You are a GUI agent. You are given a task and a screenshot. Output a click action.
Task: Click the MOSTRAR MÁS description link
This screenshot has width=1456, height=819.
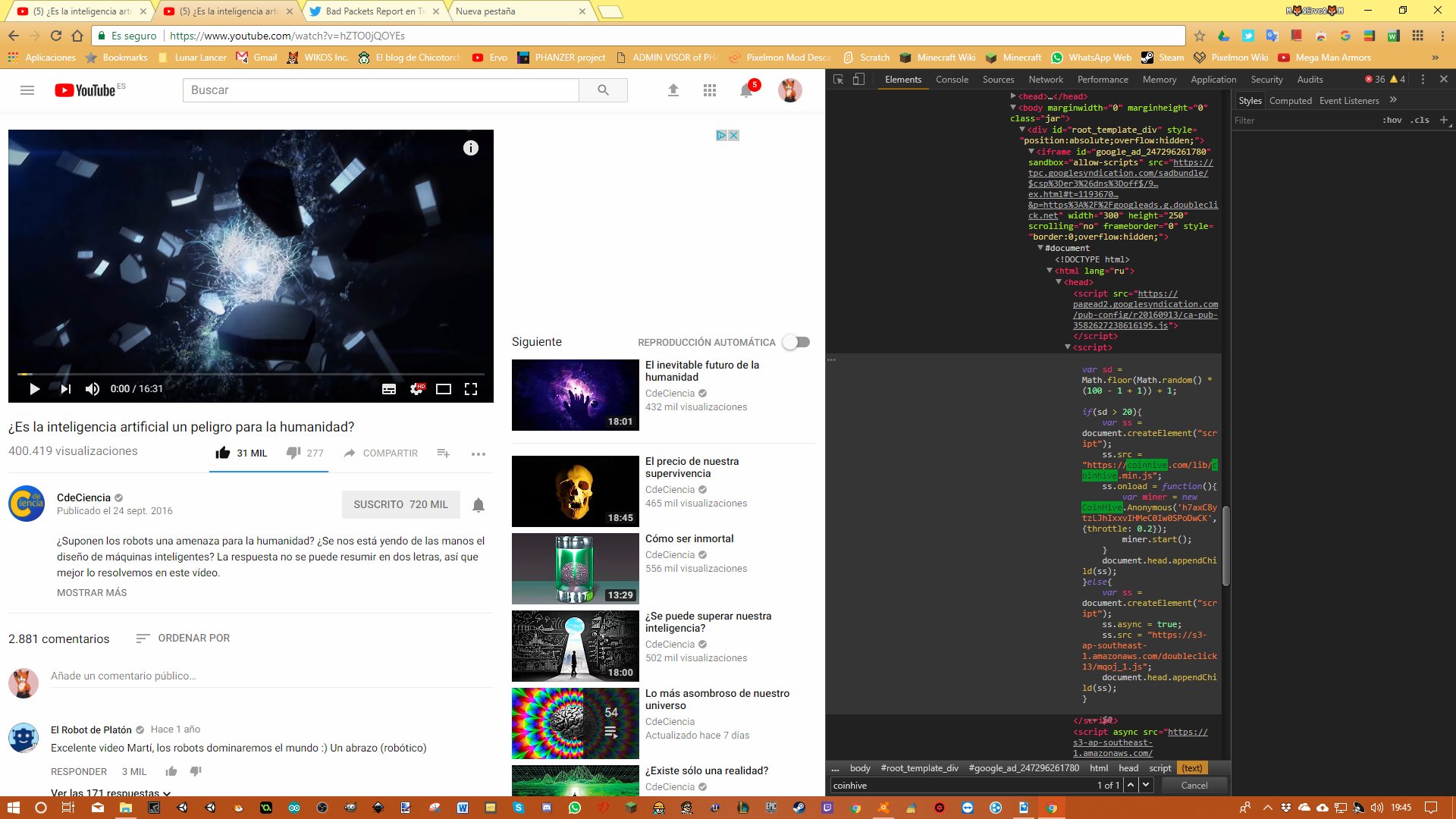92,592
